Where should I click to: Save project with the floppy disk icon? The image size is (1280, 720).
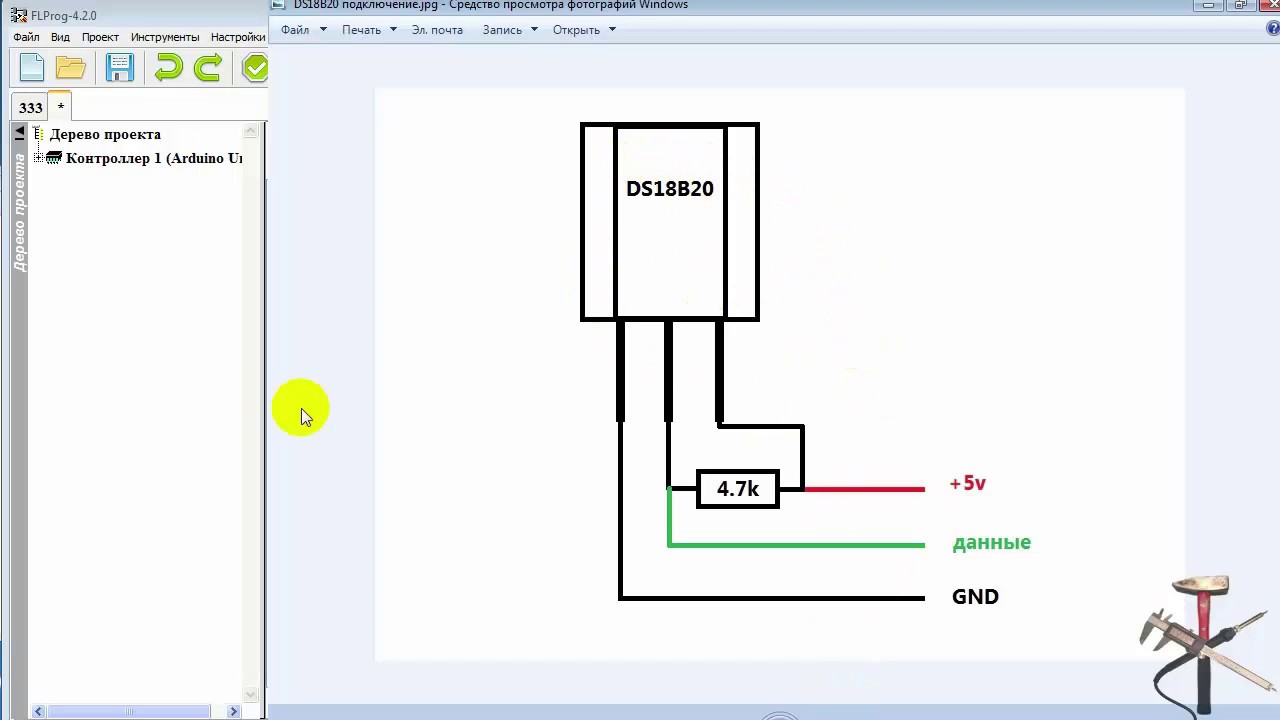tap(120, 68)
